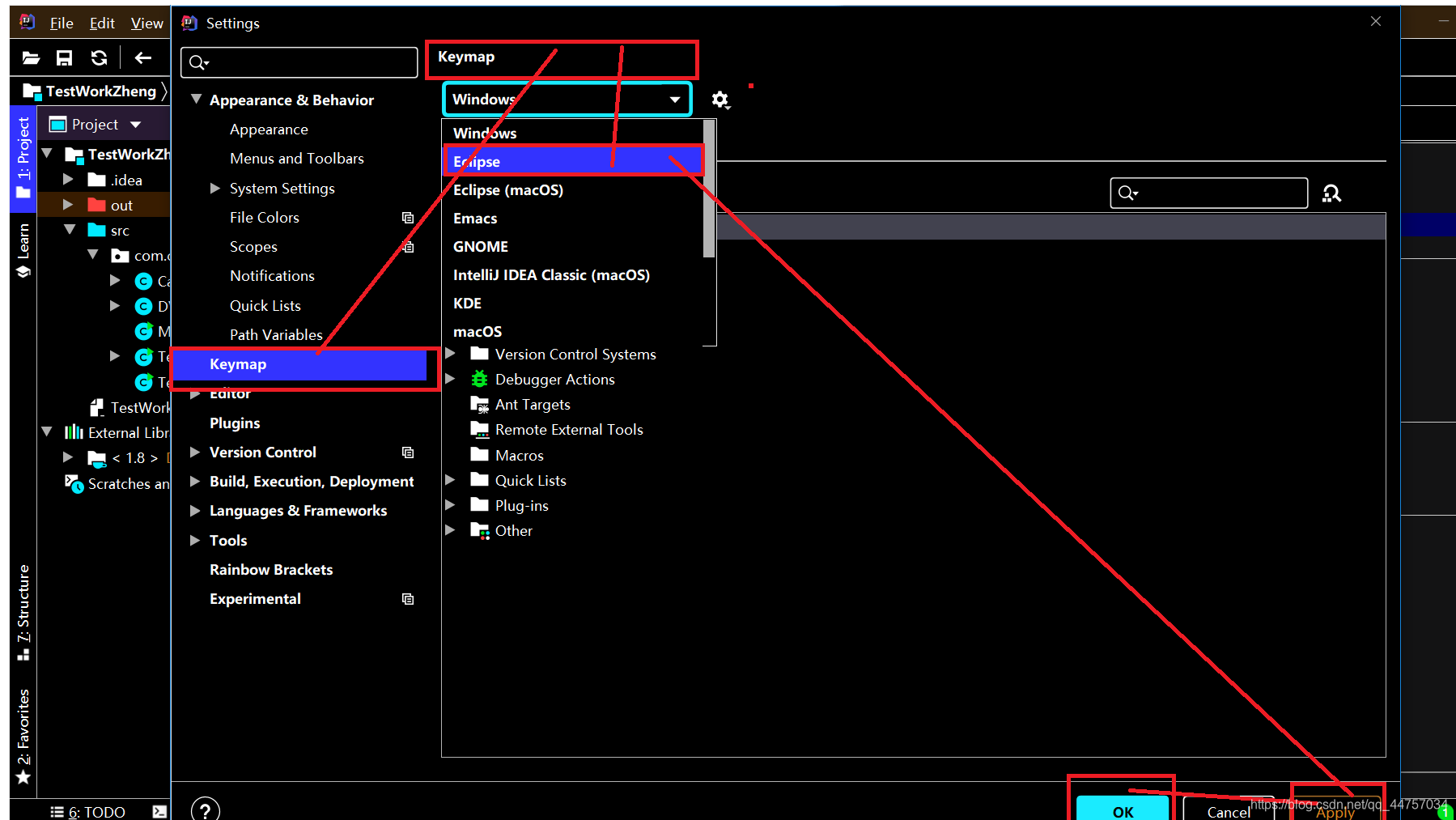Open the Terminal icon in bottom bar
1456x820 pixels.
159,811
